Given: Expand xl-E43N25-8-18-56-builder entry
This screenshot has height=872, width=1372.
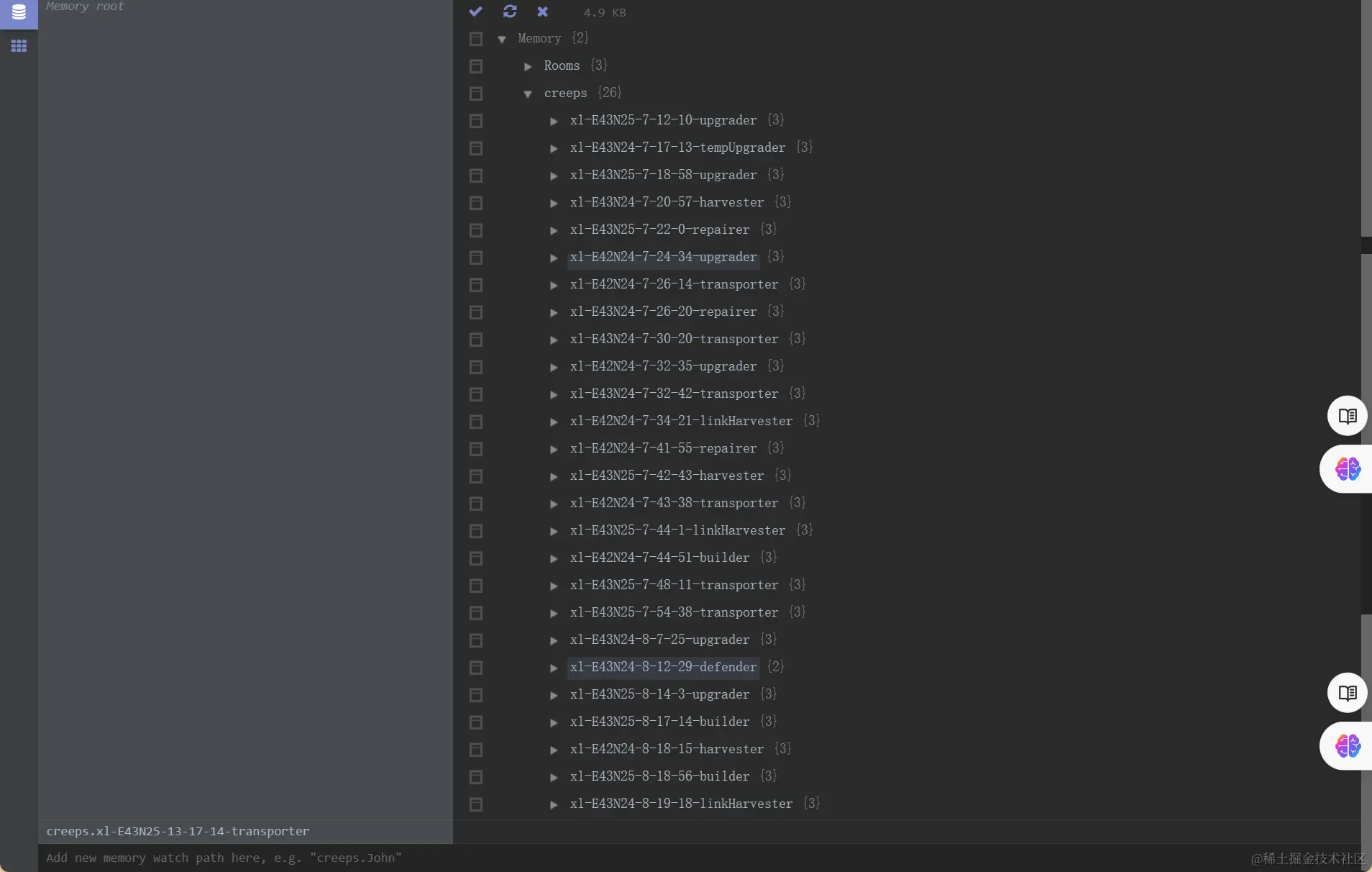Looking at the screenshot, I should tap(554, 777).
